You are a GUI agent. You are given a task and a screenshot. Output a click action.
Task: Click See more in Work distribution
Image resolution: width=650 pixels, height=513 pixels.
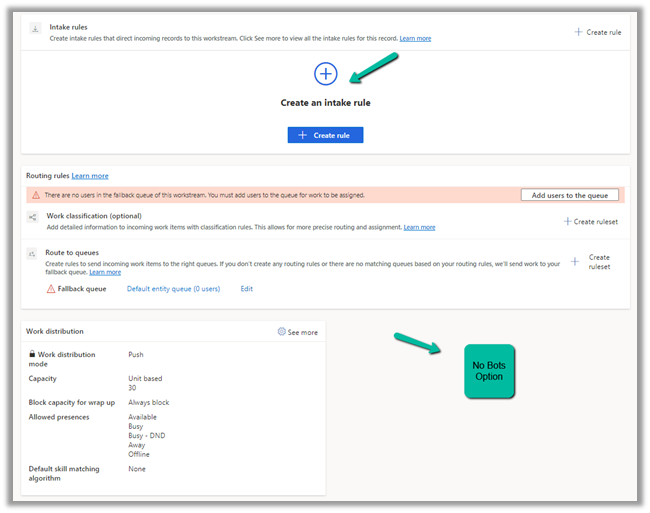297,332
